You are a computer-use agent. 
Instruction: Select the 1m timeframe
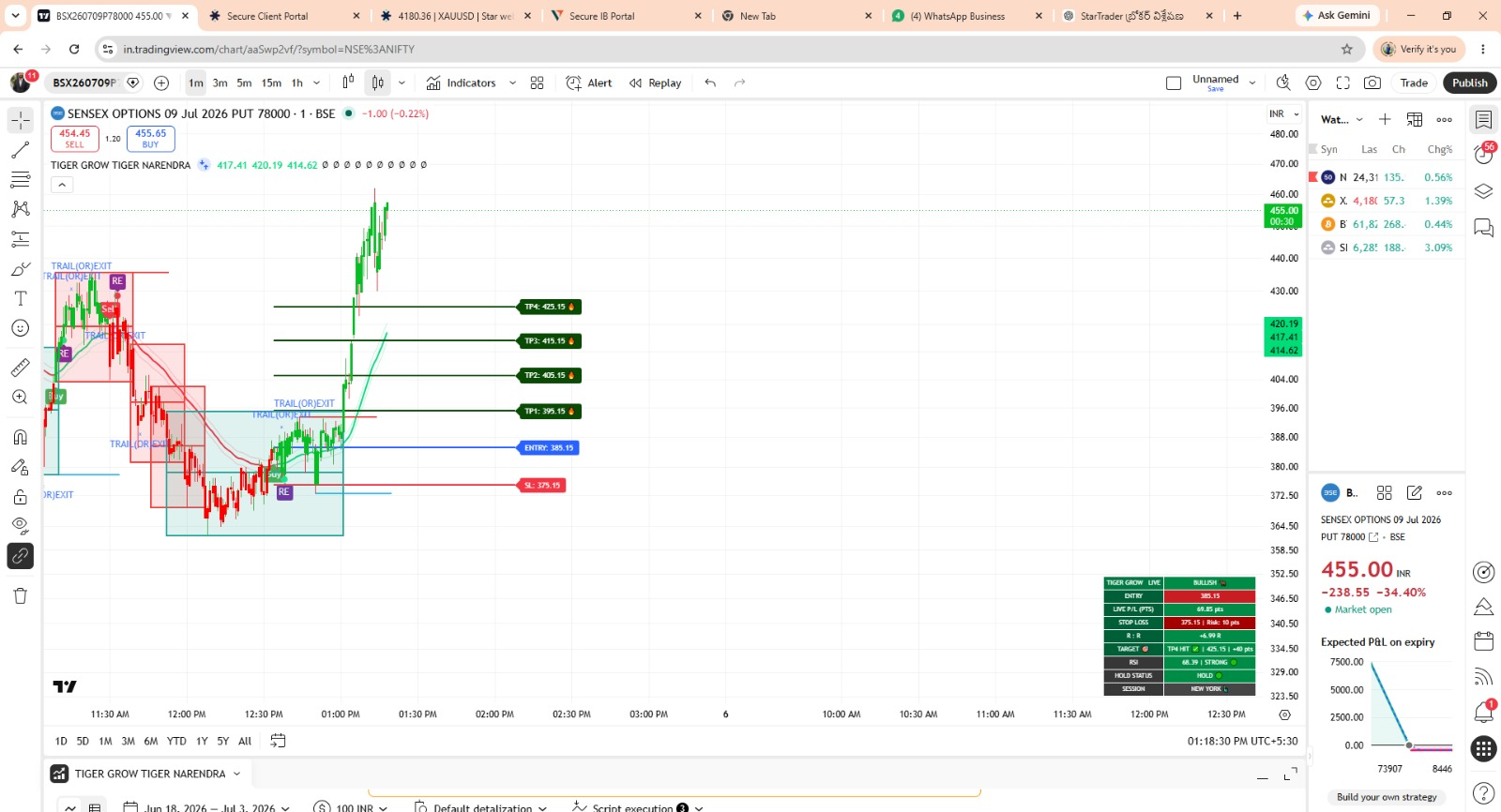196,83
